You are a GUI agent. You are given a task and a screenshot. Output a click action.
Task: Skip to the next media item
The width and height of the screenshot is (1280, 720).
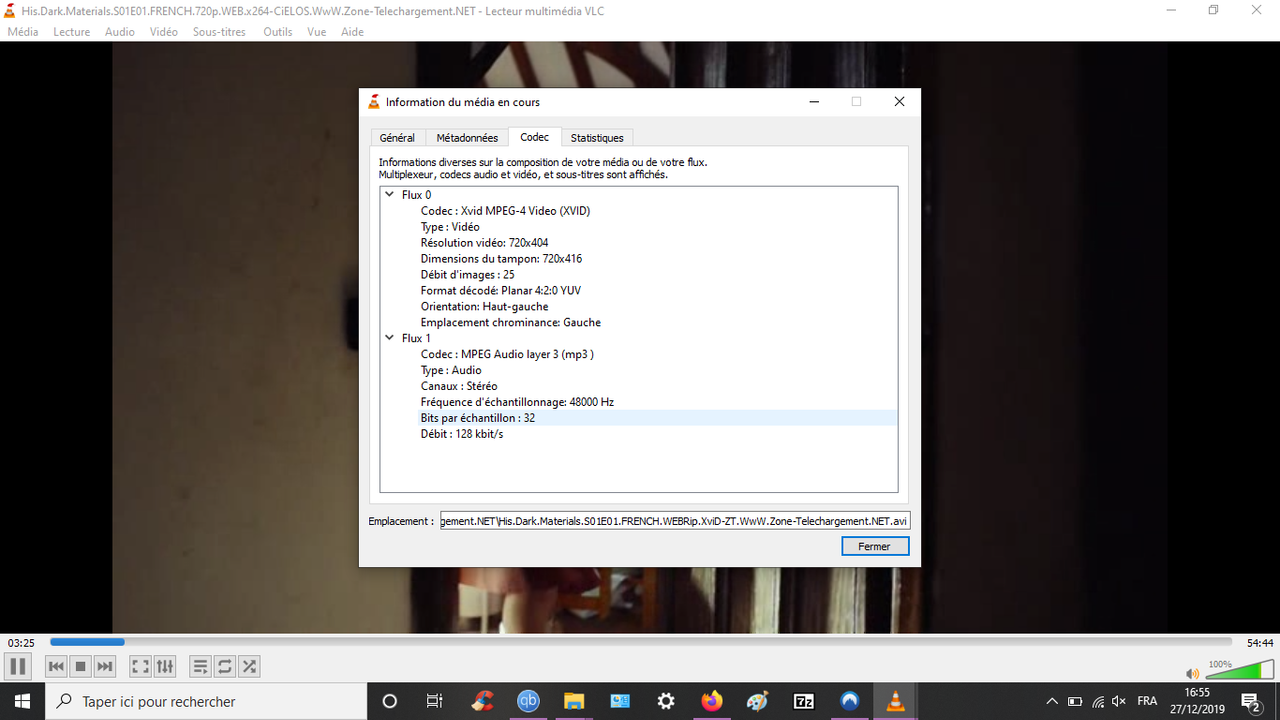coord(105,666)
